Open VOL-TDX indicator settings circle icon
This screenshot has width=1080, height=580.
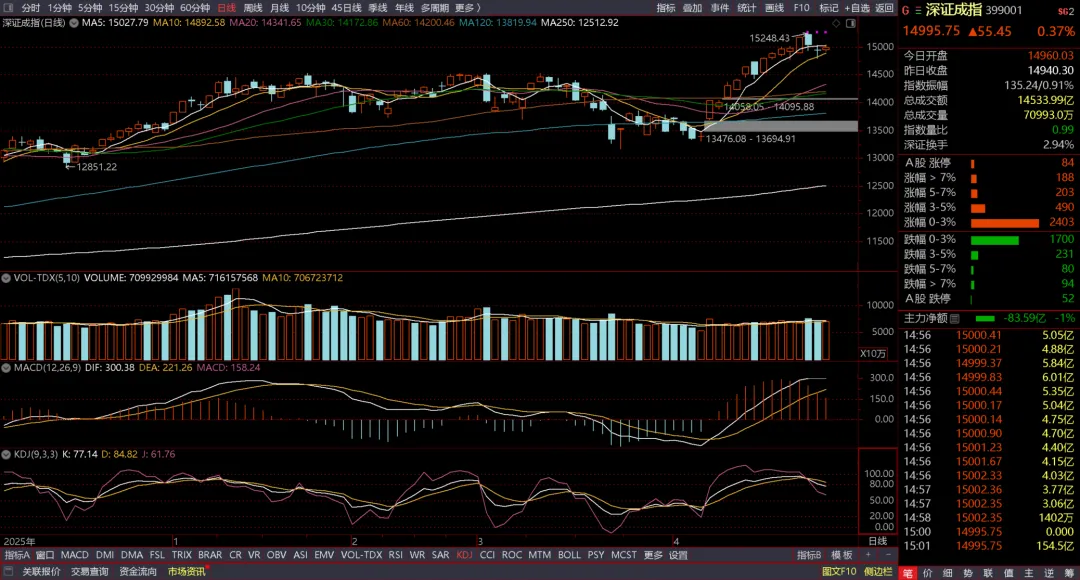[x=6, y=278]
